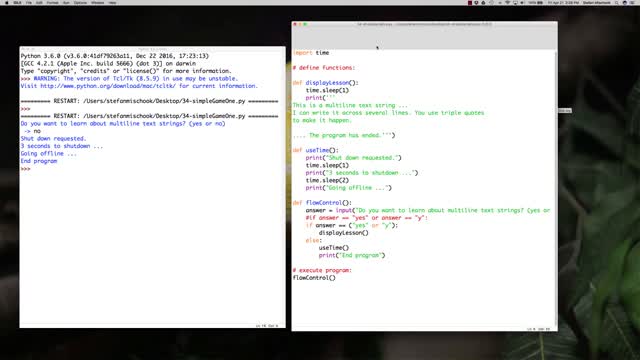Click 'Shut down requested.' output in shell

[x=53, y=138]
